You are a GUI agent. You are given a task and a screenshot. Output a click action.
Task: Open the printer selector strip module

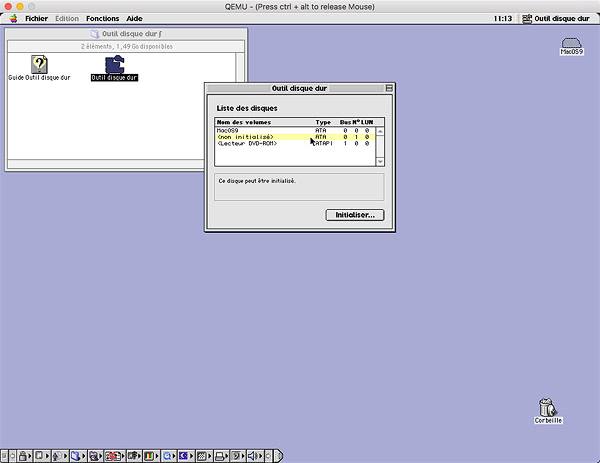click(222, 456)
